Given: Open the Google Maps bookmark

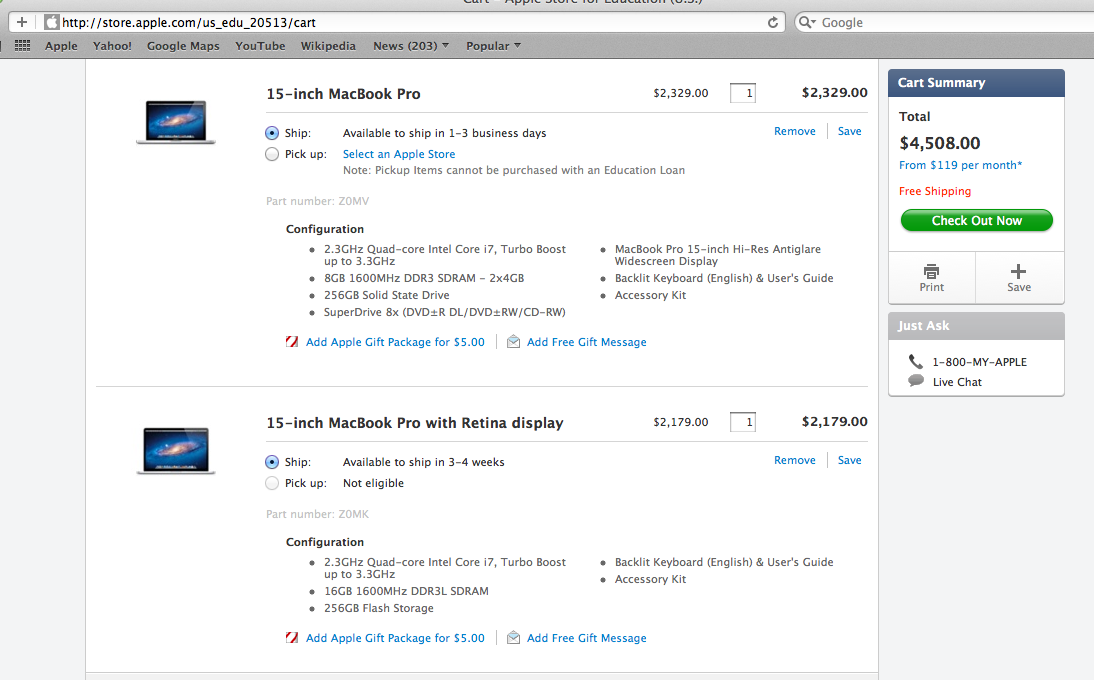Looking at the screenshot, I should pos(183,46).
